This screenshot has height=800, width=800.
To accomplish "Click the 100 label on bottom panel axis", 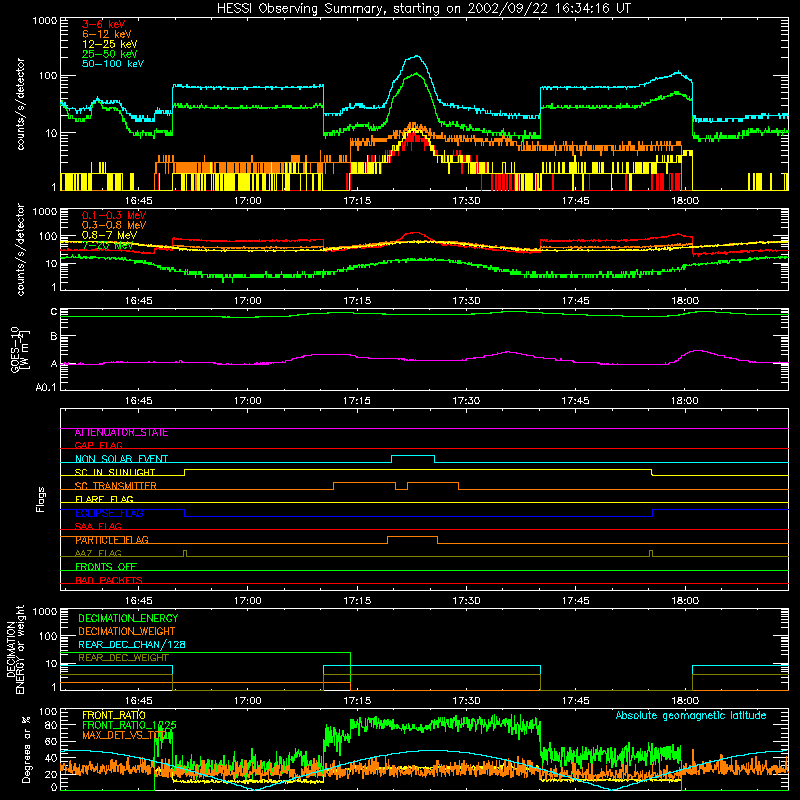I will pyautogui.click(x=48, y=711).
